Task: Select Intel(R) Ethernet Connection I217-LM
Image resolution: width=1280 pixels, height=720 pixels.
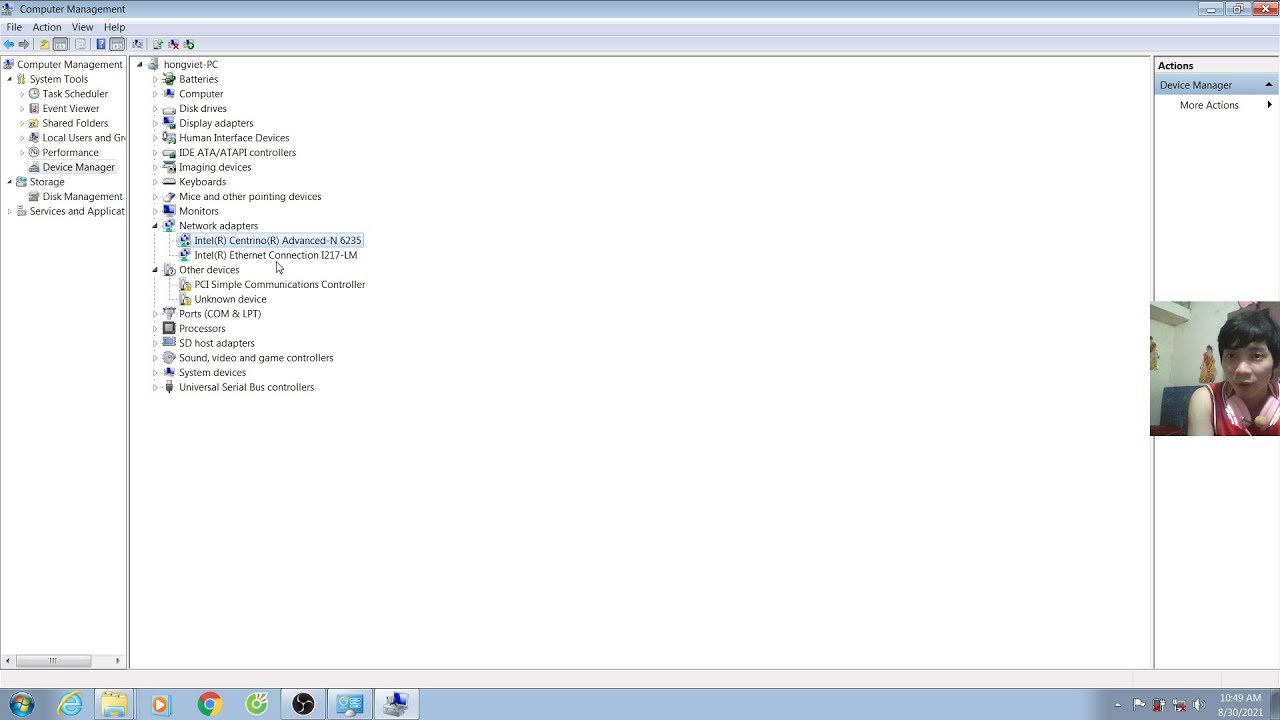Action: (x=275, y=255)
